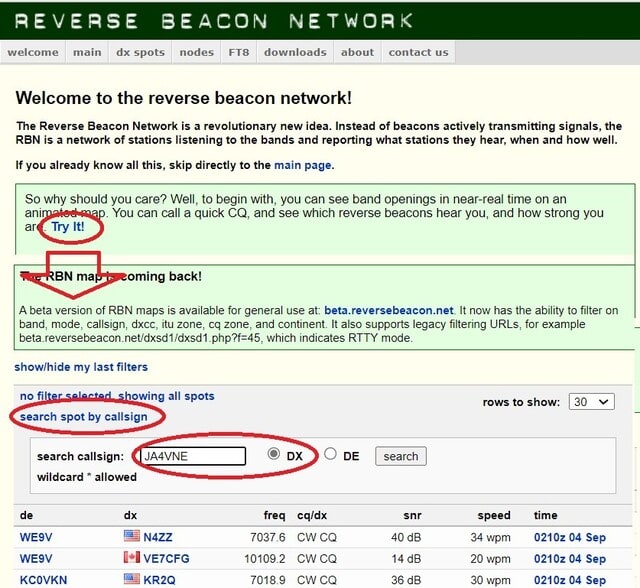This screenshot has width=640, height=588.
Task: Click the time link in the N4ZZ row
Action: (x=570, y=537)
